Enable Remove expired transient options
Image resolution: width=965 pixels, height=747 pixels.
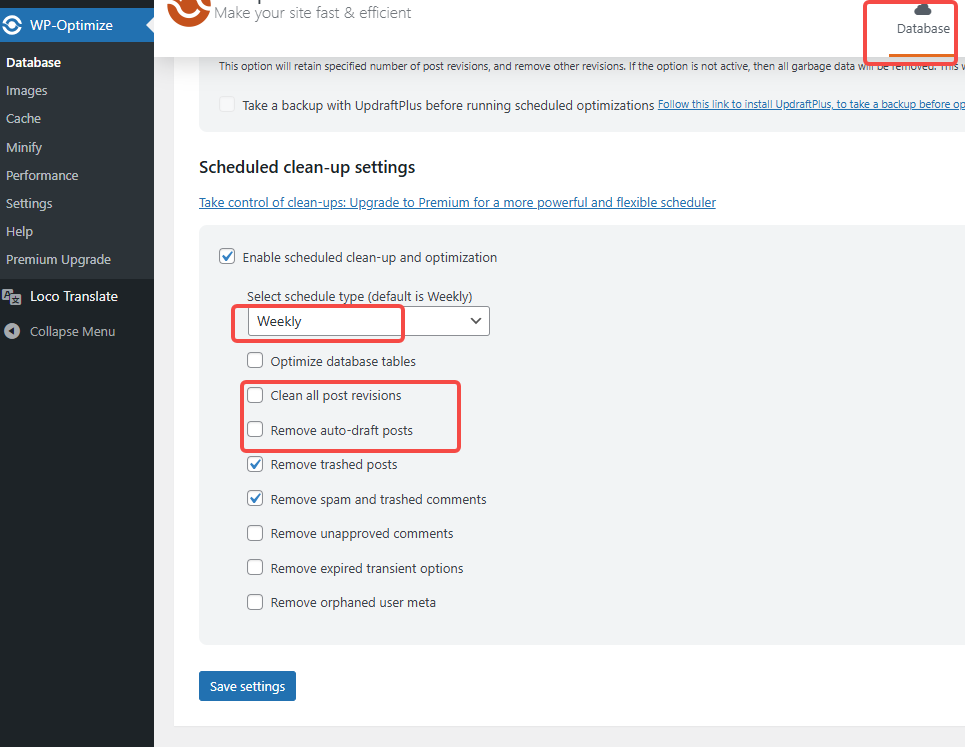pos(255,568)
